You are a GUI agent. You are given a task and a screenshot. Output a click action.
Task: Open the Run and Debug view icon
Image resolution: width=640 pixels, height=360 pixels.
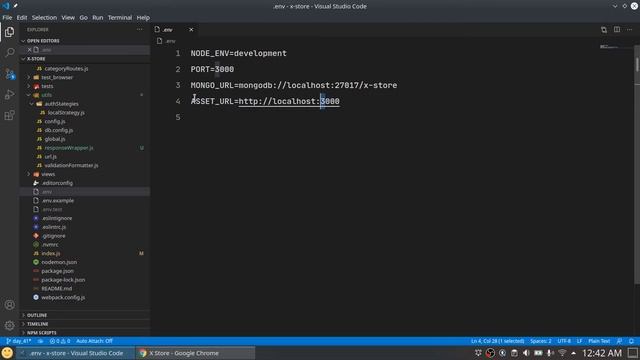click(9, 95)
